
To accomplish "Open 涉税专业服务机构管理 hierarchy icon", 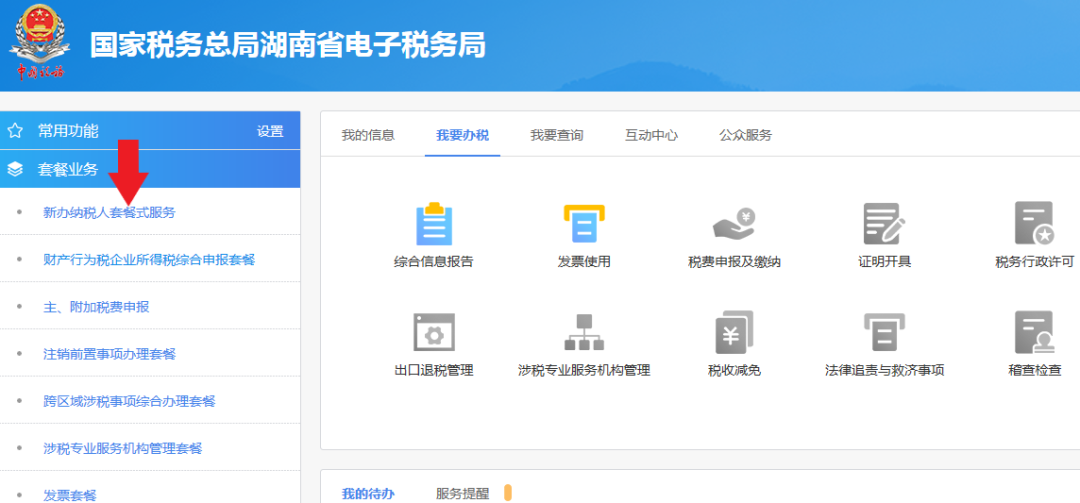I will 583,332.
